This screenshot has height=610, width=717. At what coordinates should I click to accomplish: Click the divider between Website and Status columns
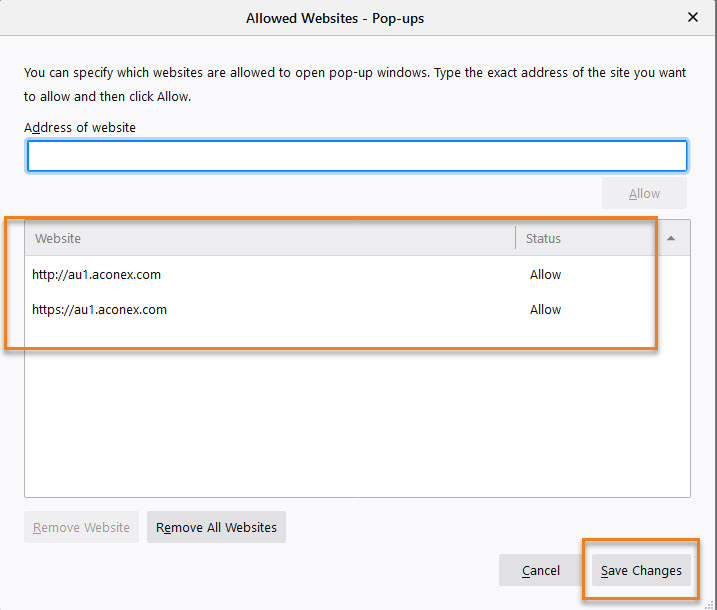point(515,238)
